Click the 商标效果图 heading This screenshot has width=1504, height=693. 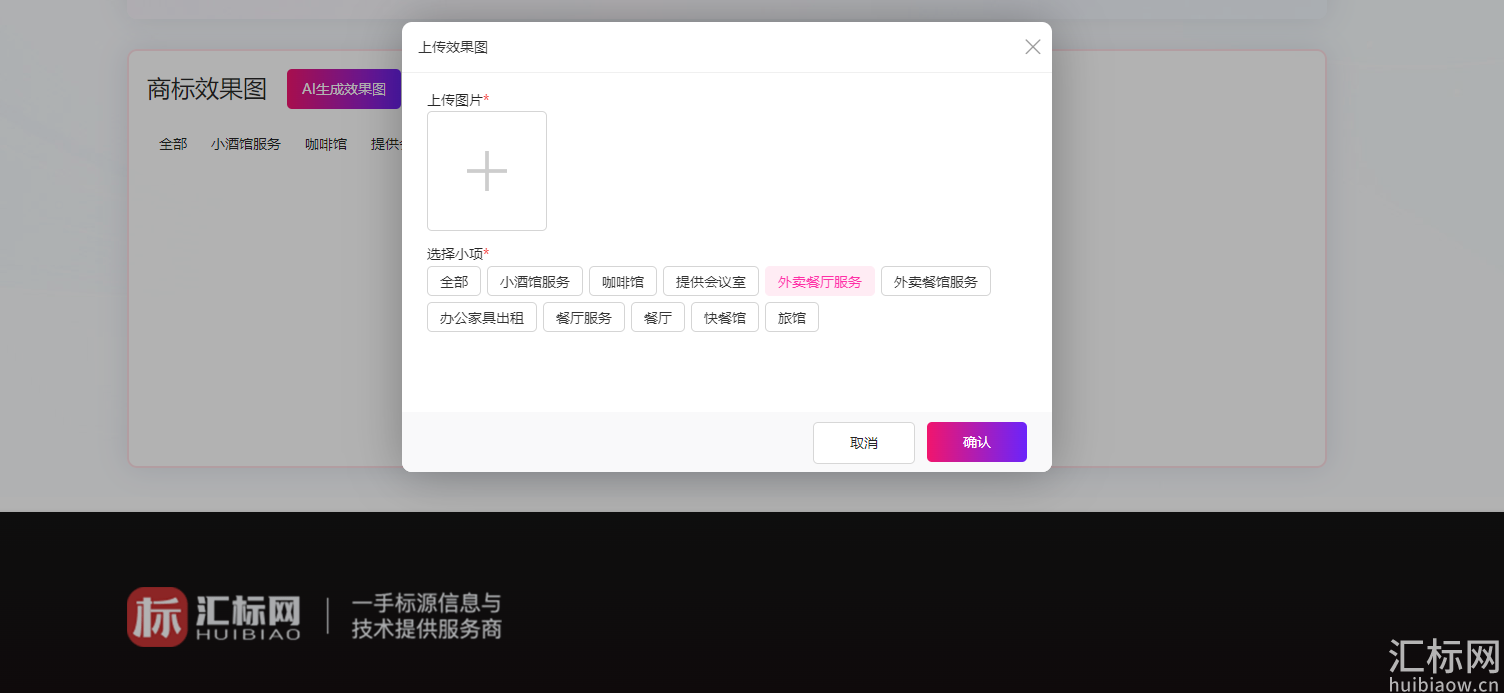(x=207, y=89)
